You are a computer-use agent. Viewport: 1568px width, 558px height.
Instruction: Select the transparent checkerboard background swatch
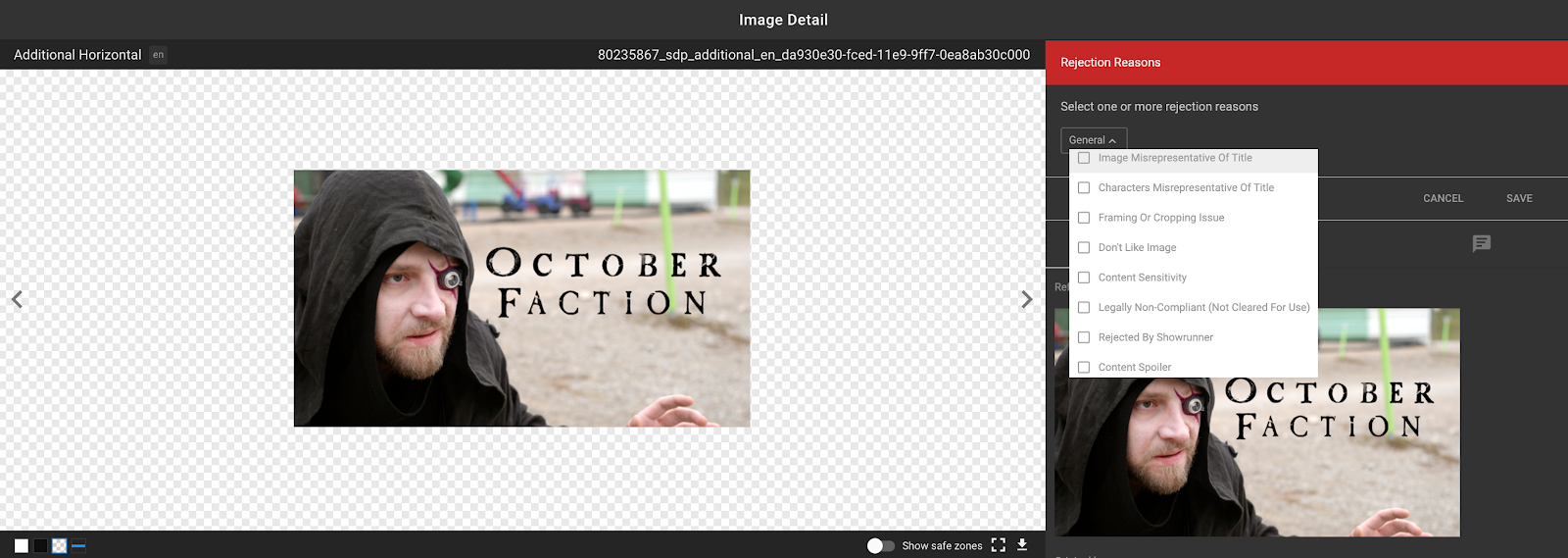[59, 546]
